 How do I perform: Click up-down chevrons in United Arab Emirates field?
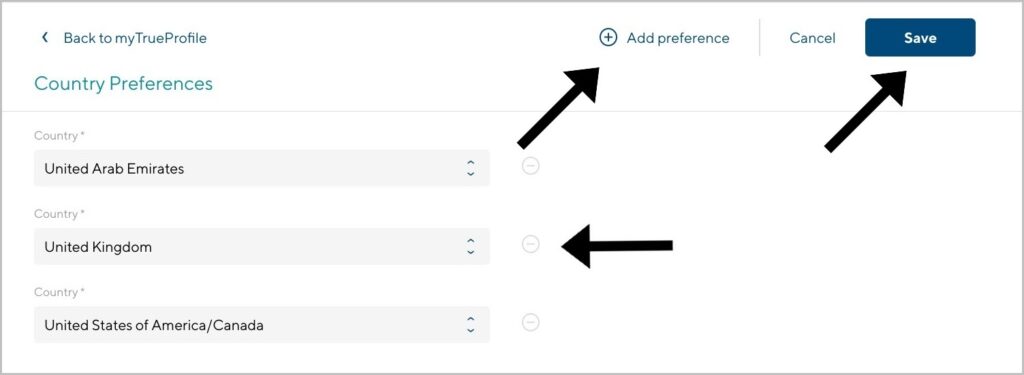click(x=470, y=169)
